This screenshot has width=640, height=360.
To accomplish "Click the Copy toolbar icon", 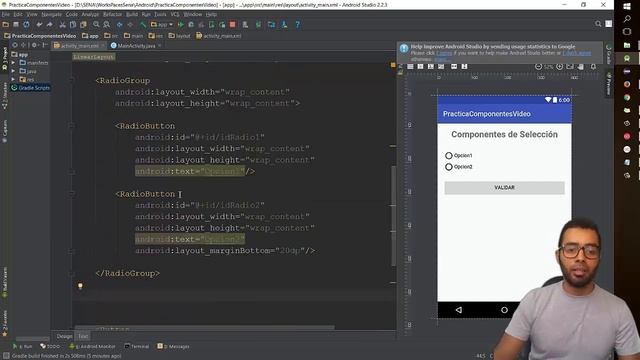I will point(73,24).
